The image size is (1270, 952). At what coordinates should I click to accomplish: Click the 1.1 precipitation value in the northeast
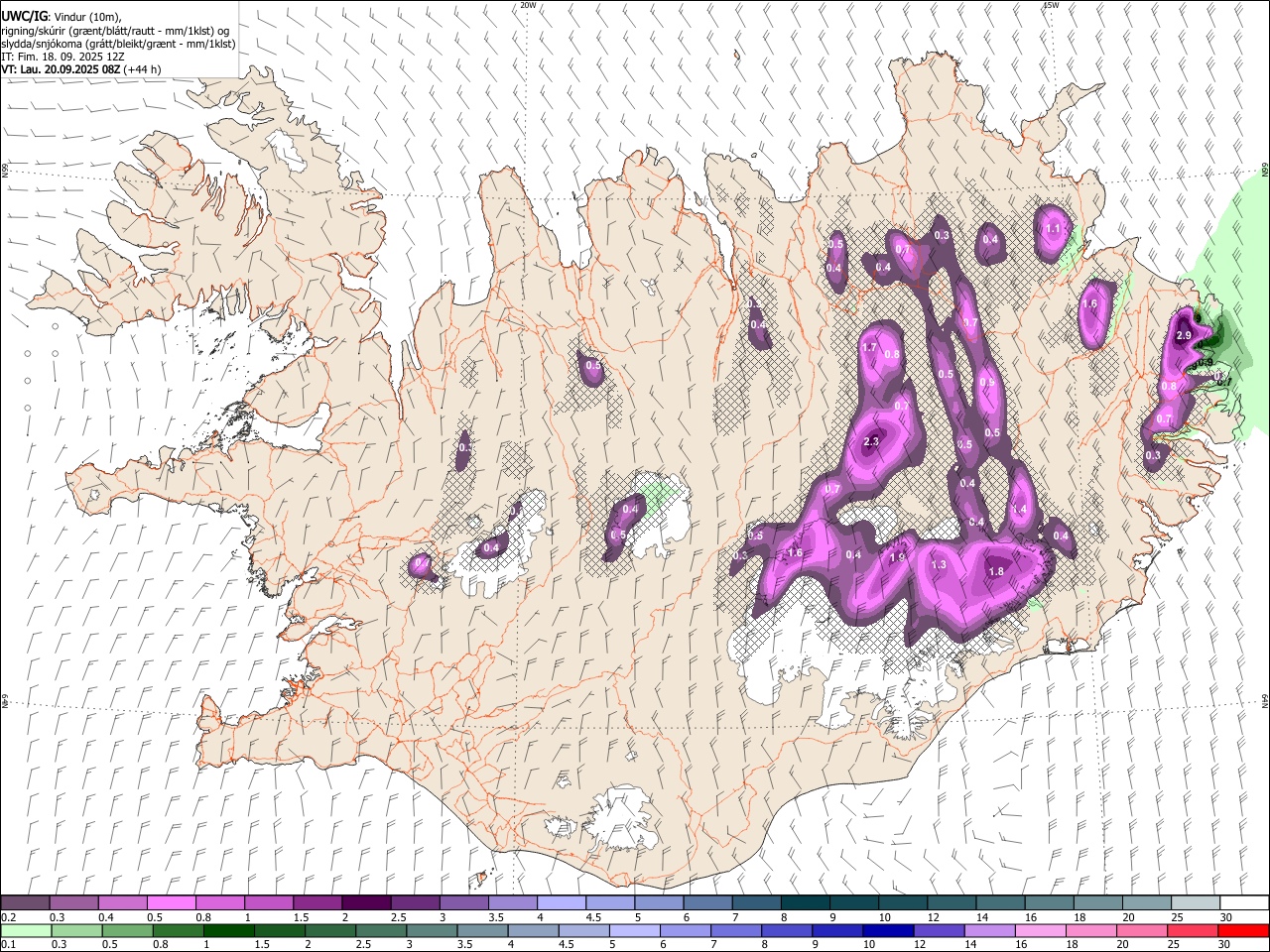[1054, 228]
